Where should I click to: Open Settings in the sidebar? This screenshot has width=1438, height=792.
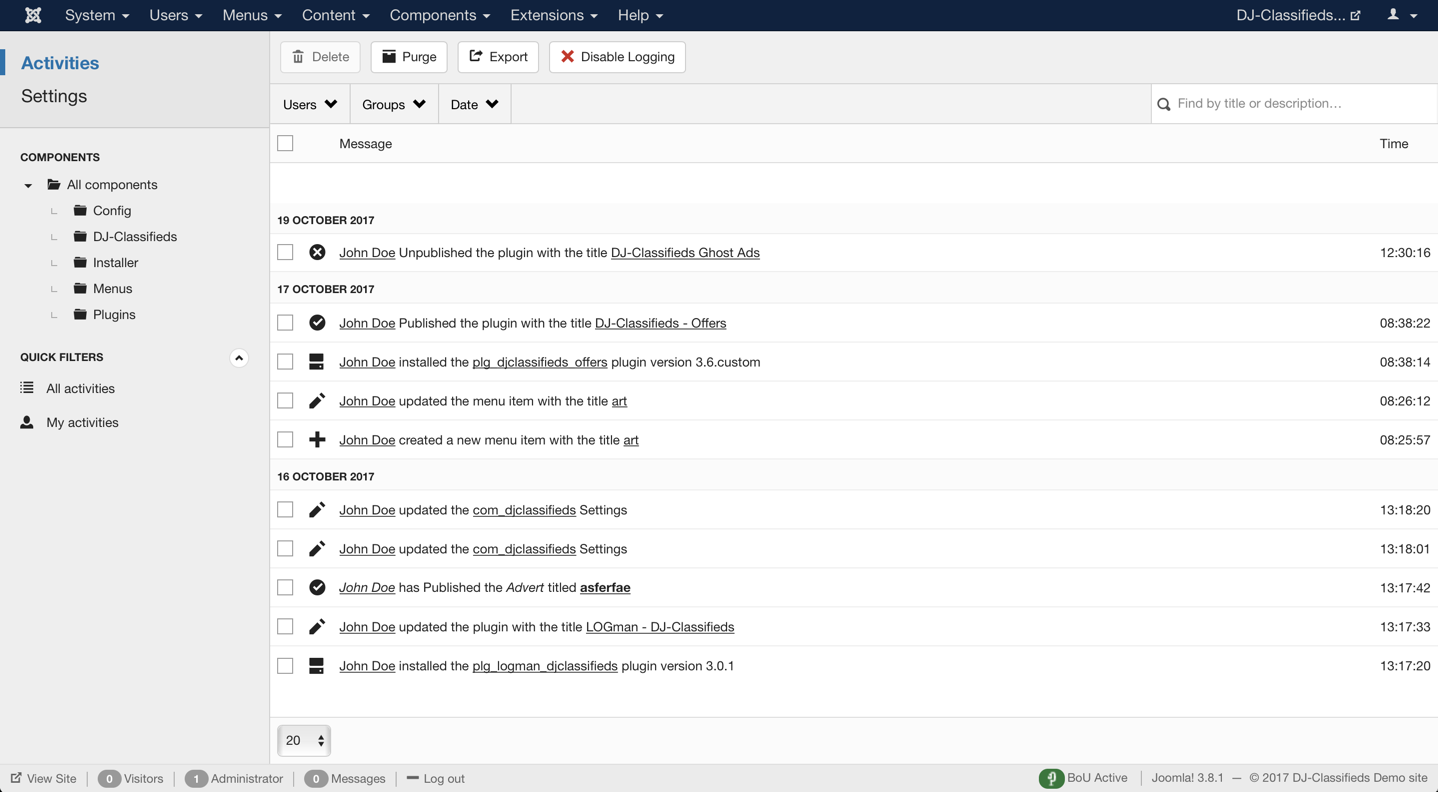54,96
